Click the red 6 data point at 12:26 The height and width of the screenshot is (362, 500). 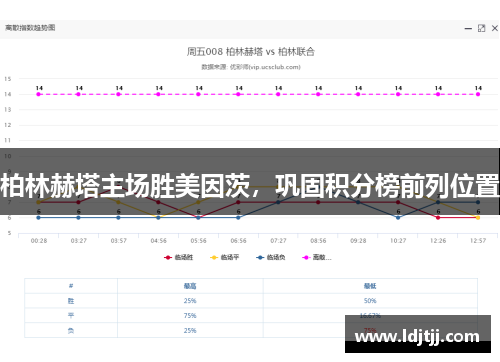click(x=438, y=218)
